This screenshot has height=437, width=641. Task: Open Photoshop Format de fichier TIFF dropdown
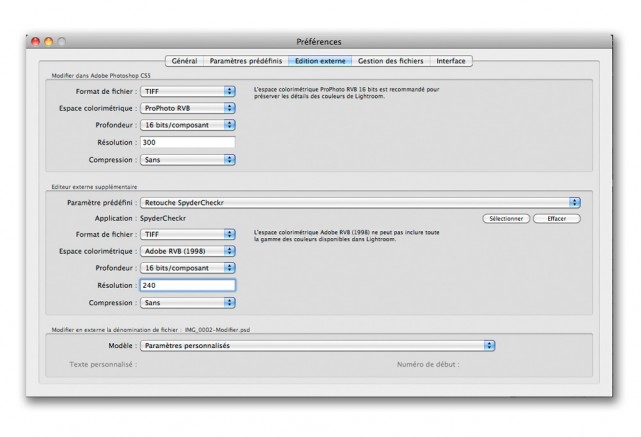tap(188, 91)
